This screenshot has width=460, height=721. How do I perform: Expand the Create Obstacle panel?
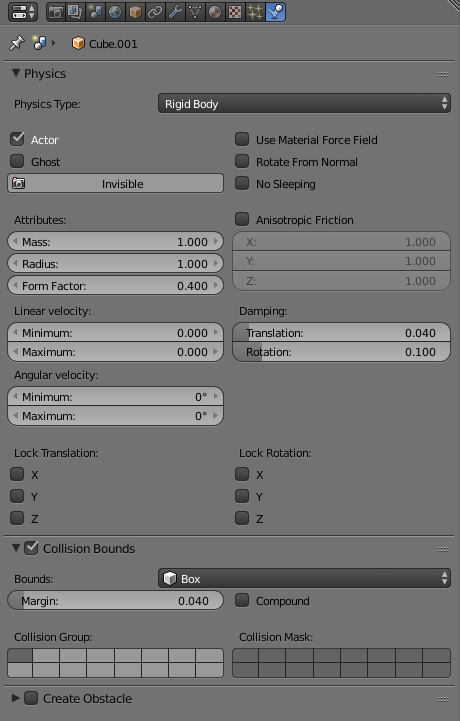coord(16,698)
